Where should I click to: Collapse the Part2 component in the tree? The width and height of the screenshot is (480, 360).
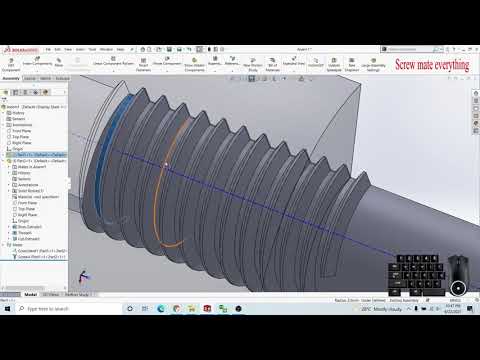coord(4,161)
